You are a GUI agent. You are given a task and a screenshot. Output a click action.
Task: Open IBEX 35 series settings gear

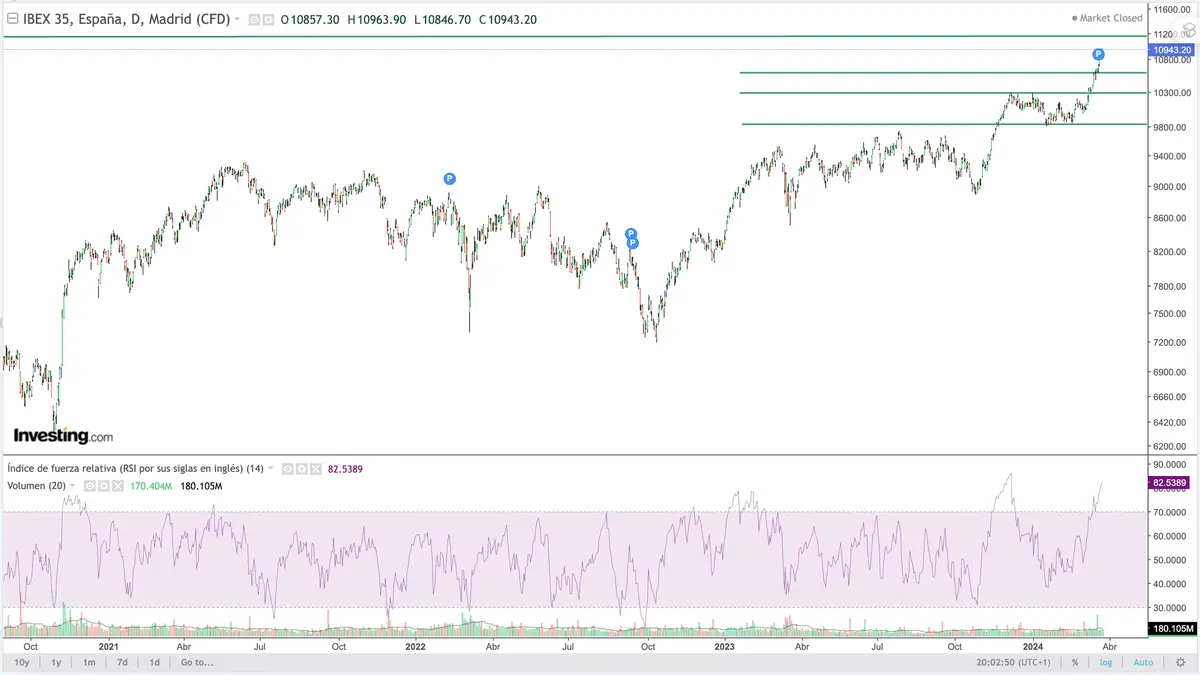[268, 20]
